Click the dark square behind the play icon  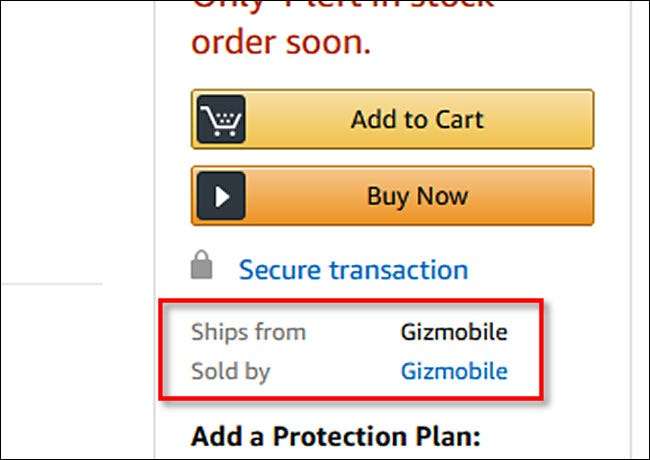click(x=204, y=180)
